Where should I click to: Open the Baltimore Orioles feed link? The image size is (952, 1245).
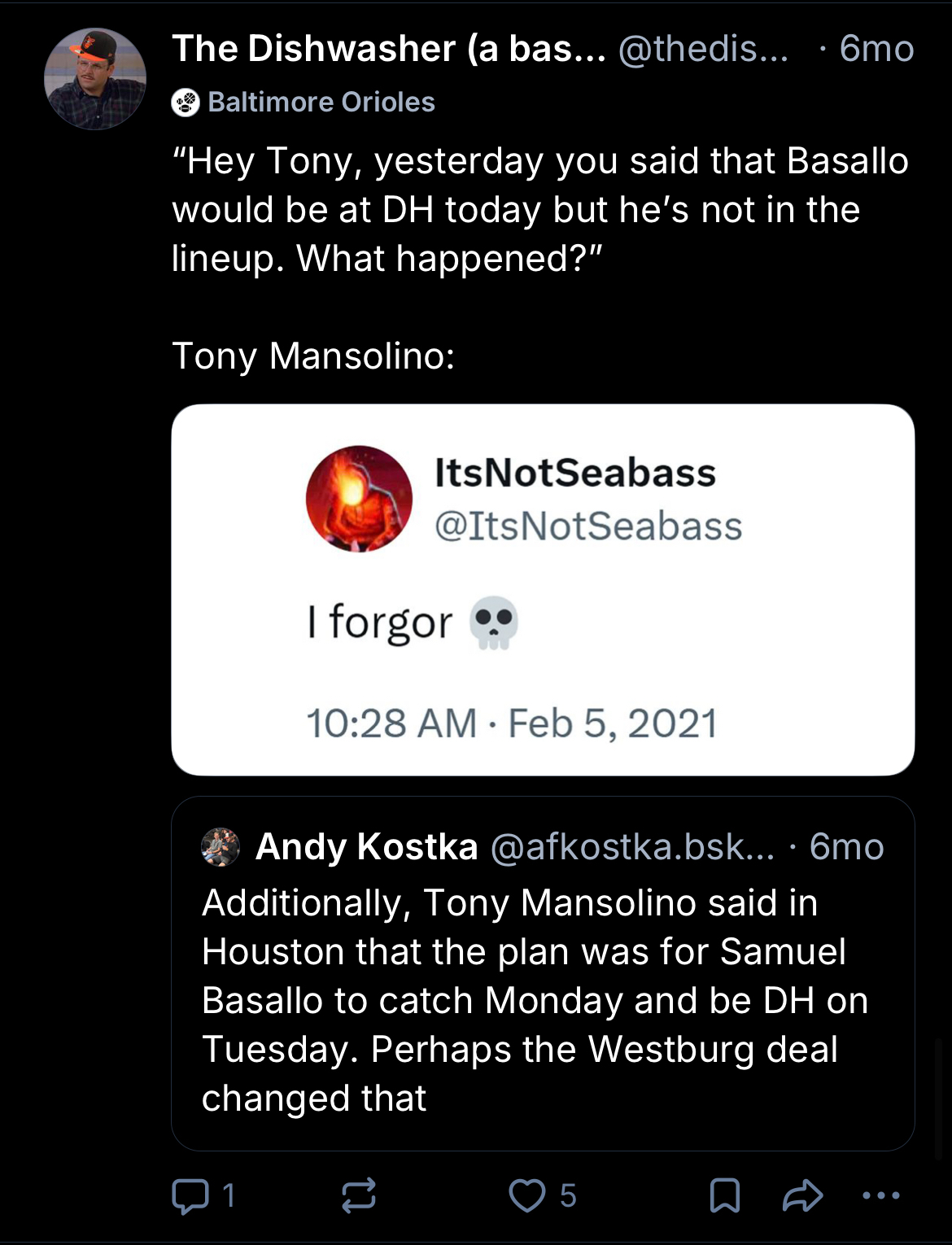[x=321, y=103]
